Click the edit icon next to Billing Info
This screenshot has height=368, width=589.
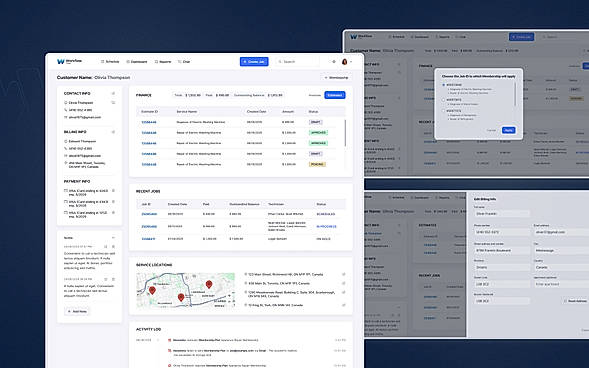113,132
